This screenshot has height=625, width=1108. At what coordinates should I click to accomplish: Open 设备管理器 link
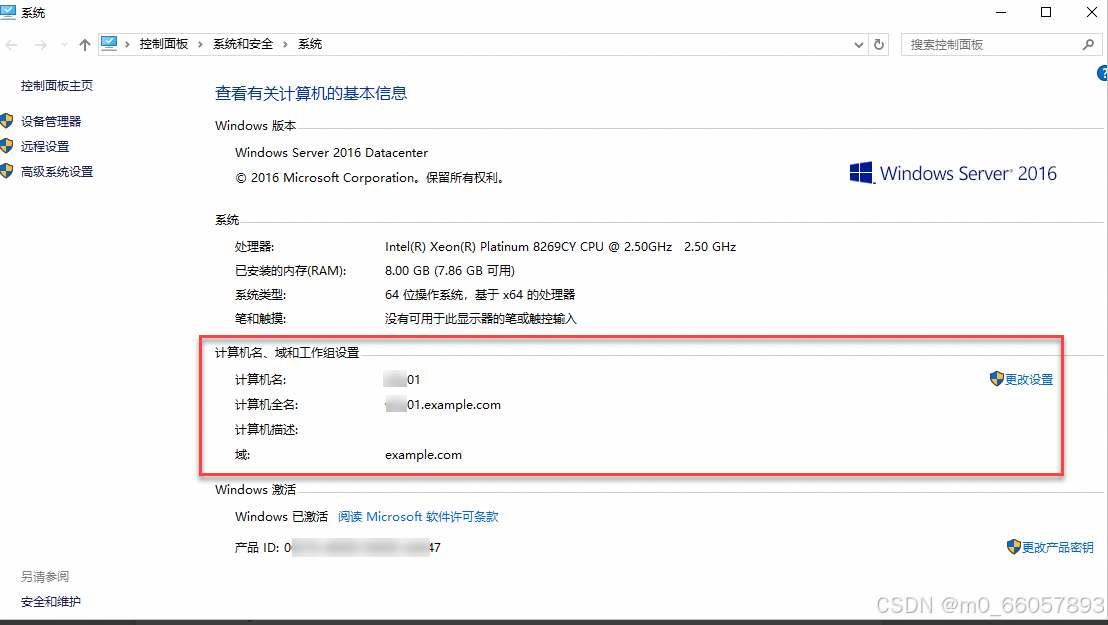pyautogui.click(x=51, y=122)
